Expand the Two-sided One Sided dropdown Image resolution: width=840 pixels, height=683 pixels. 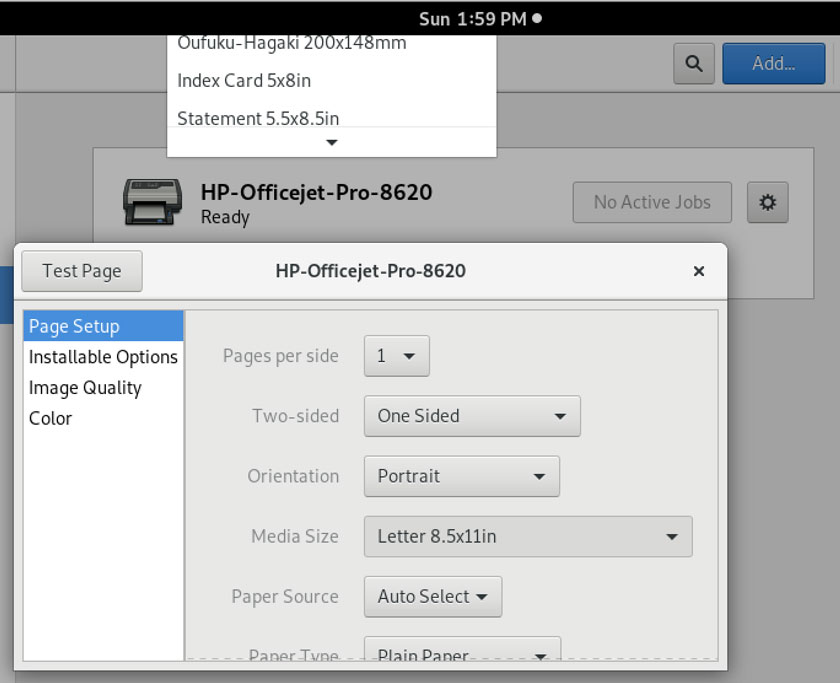pos(472,416)
